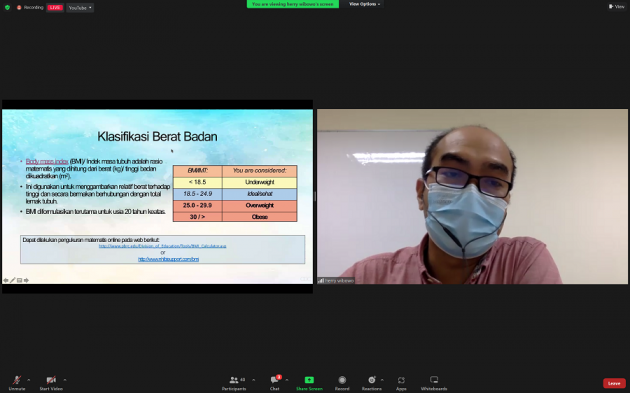The image size is (630, 393).
Task: Expand the arrow beside Participants
Action: [x=254, y=380]
